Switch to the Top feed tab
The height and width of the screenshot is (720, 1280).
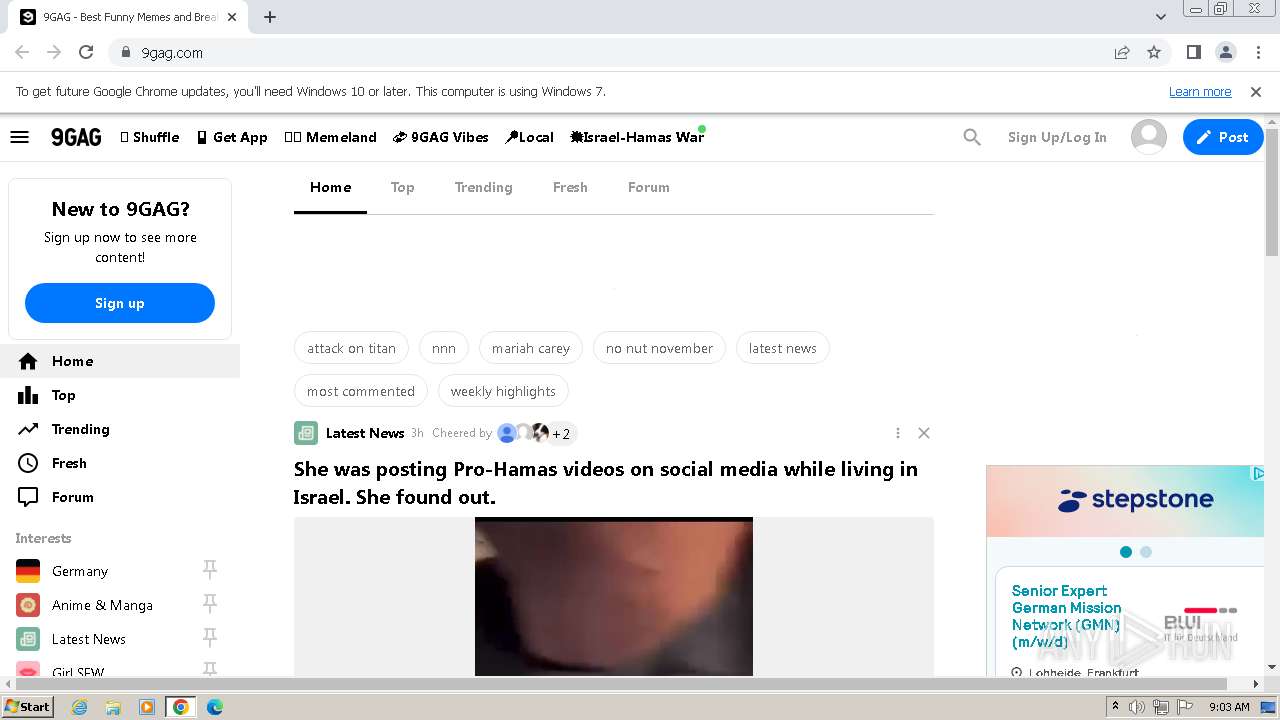click(x=402, y=187)
